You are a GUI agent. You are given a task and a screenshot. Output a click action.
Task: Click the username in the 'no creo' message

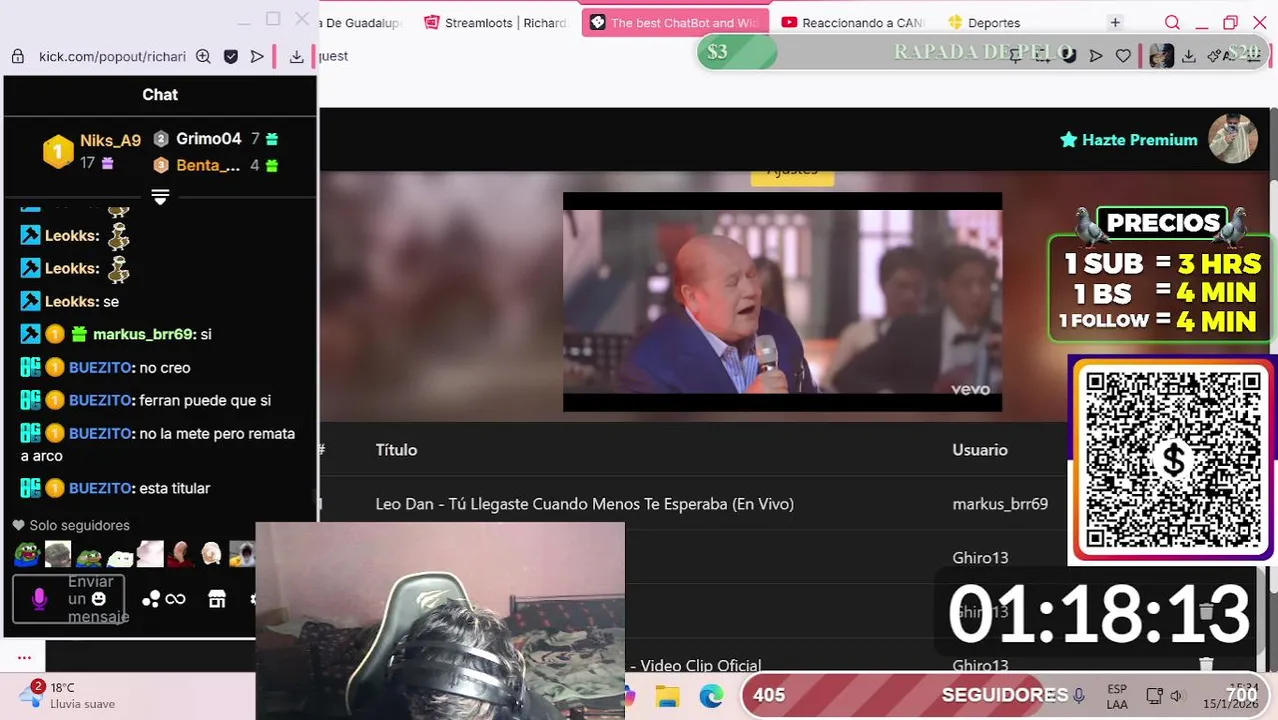(x=101, y=367)
